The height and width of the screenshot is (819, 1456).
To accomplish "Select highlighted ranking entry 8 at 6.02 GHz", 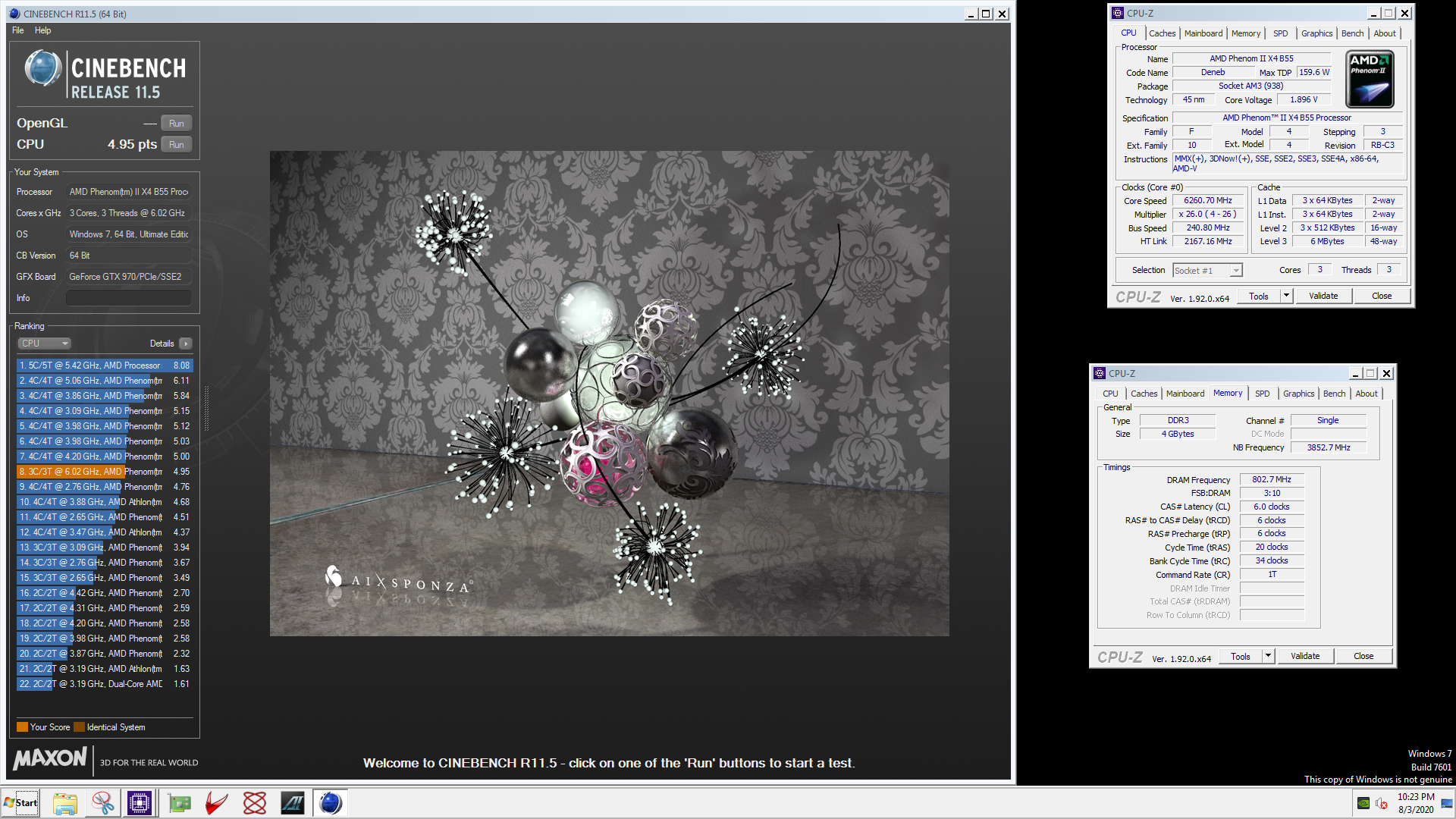I will click(105, 472).
